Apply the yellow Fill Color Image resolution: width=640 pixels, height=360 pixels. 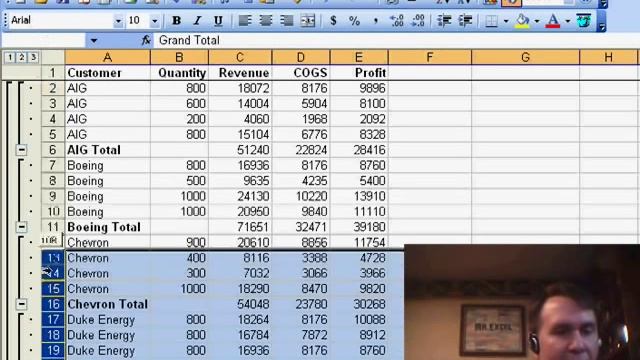pyautogui.click(x=522, y=20)
